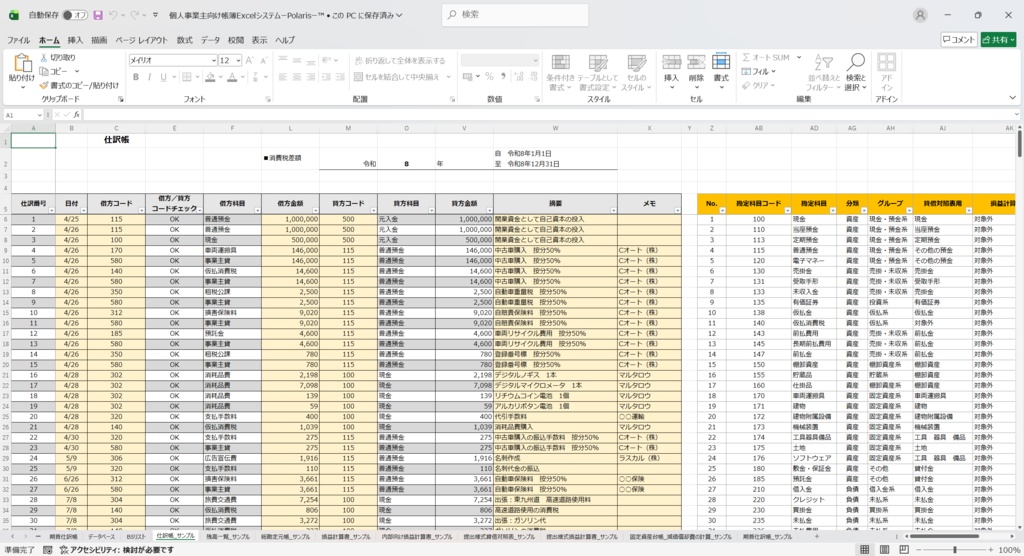Toggle the AutoSave (自動保存) switch
This screenshot has width=1024, height=556.
click(75, 15)
